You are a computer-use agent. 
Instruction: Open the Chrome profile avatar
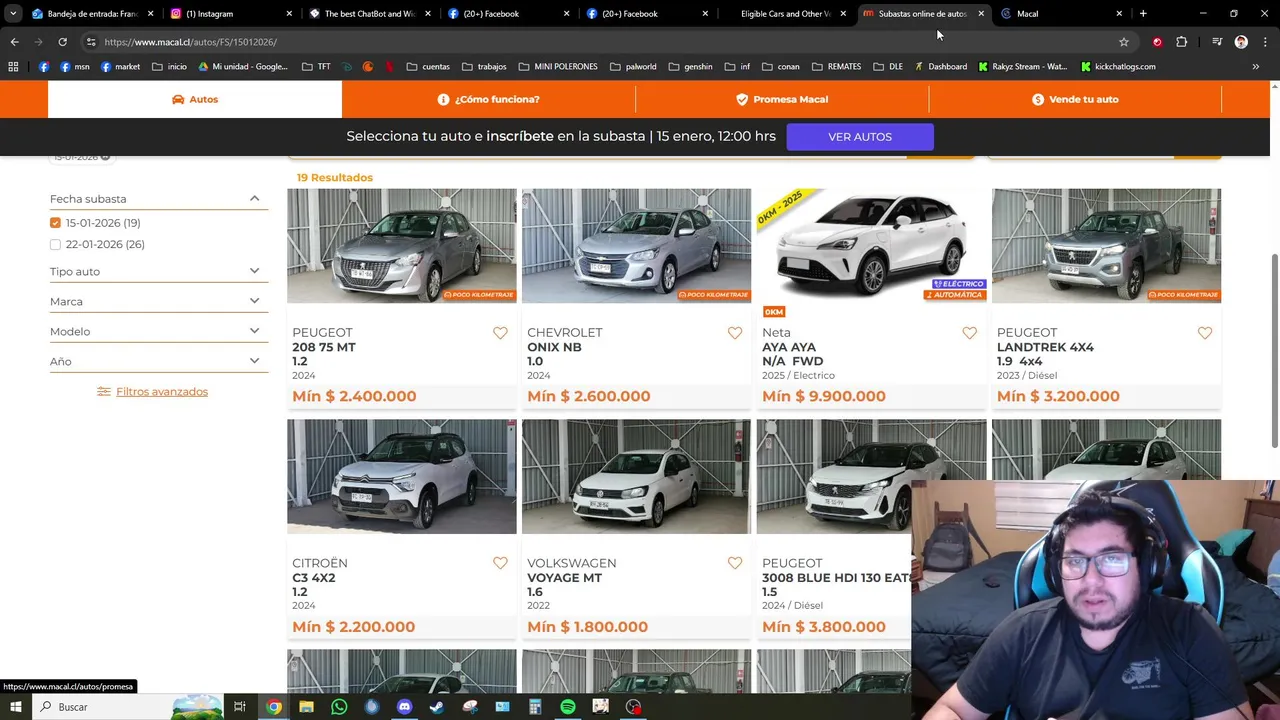point(1241,42)
